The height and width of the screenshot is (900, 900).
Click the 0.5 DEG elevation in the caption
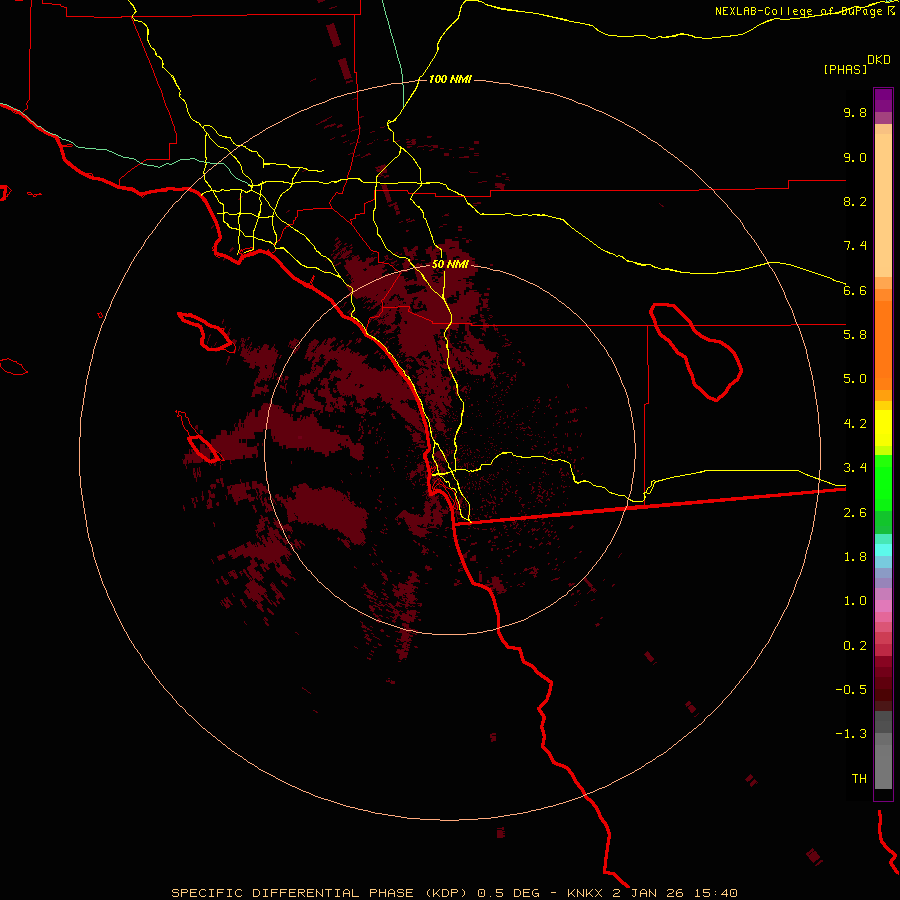(509, 893)
